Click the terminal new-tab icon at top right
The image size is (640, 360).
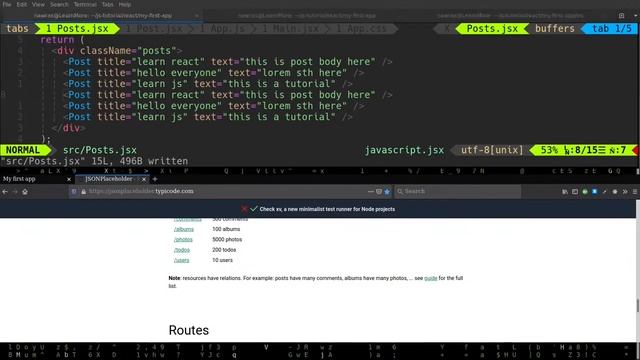(x=621, y=16)
